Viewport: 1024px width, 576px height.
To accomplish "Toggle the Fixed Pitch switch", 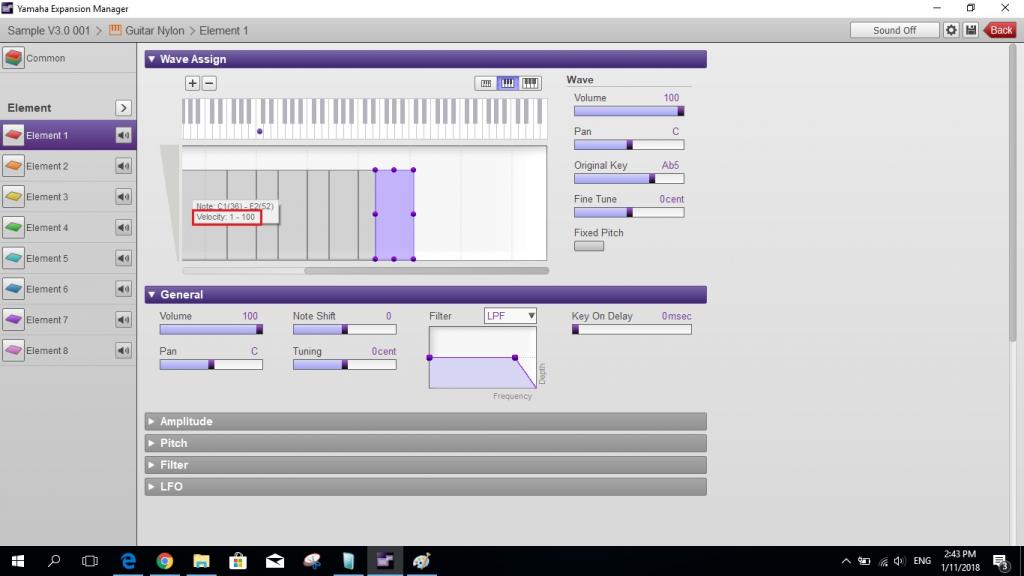I will click(x=589, y=246).
